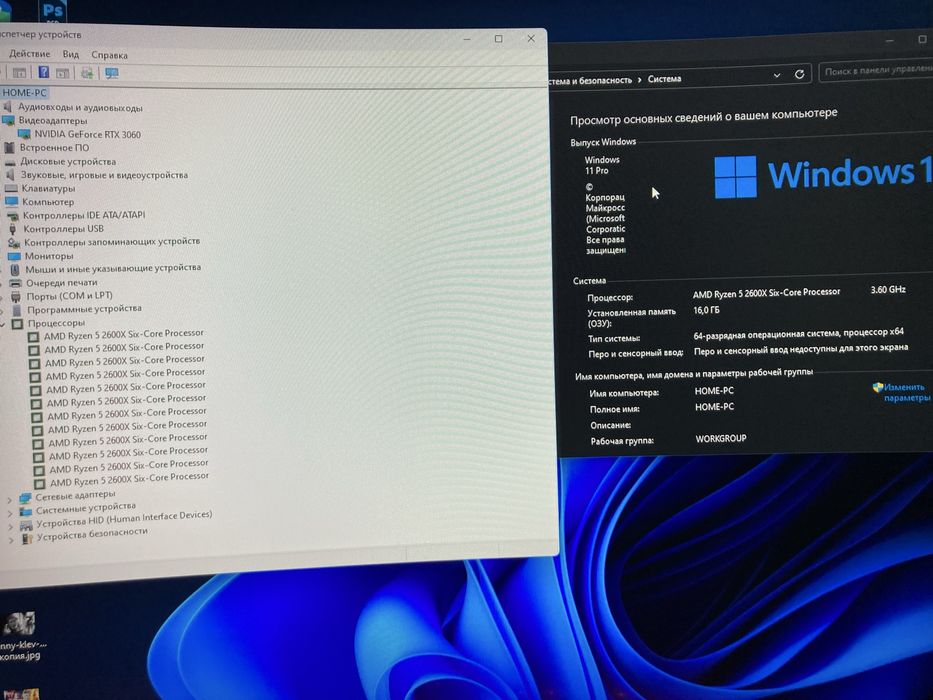Select the HOME-PC root node in Device Manager

click(x=24, y=93)
